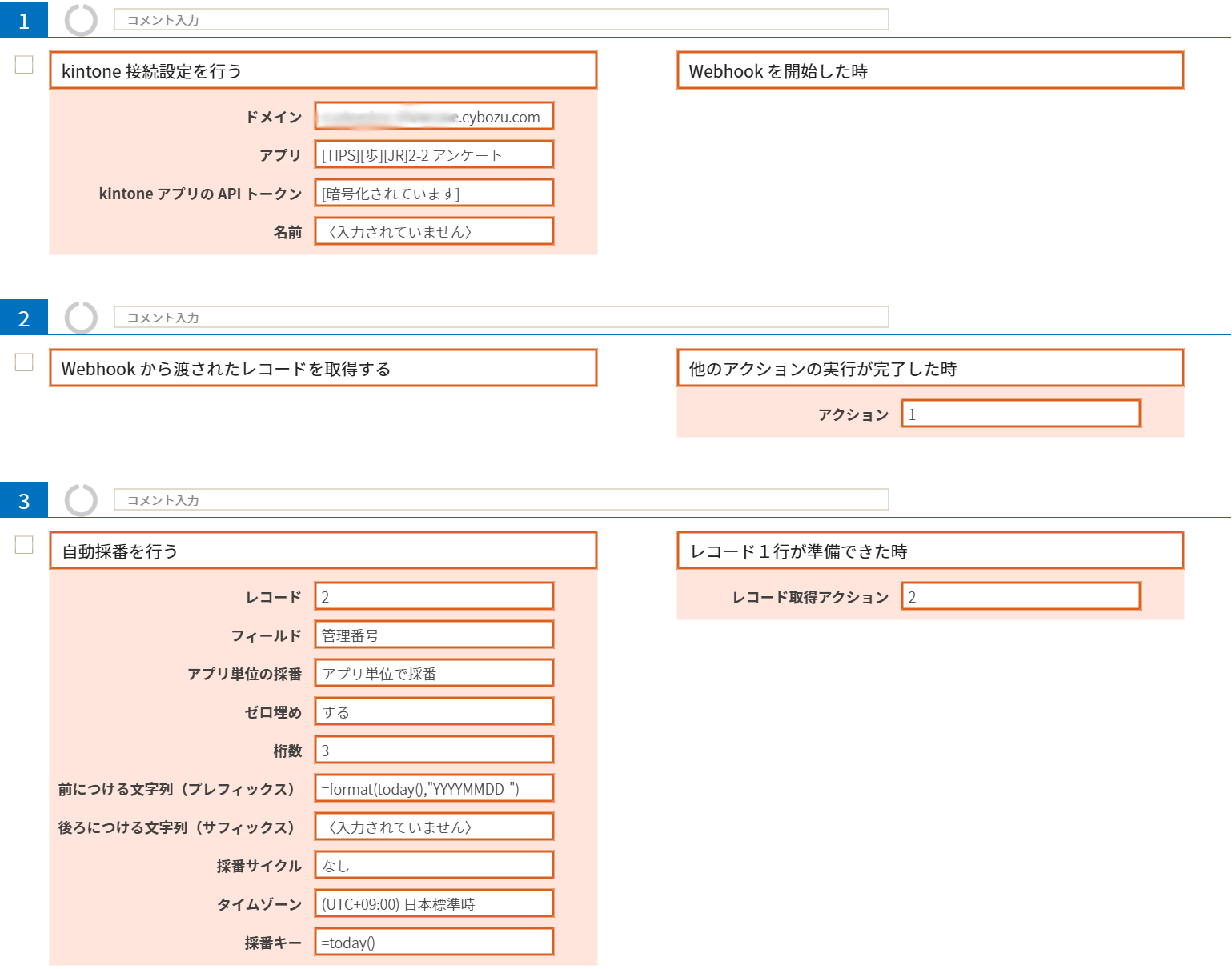Image resolution: width=1232 pixels, height=969 pixels.
Task: Open the 採番サイクル setting showing なし
Action: (x=434, y=865)
